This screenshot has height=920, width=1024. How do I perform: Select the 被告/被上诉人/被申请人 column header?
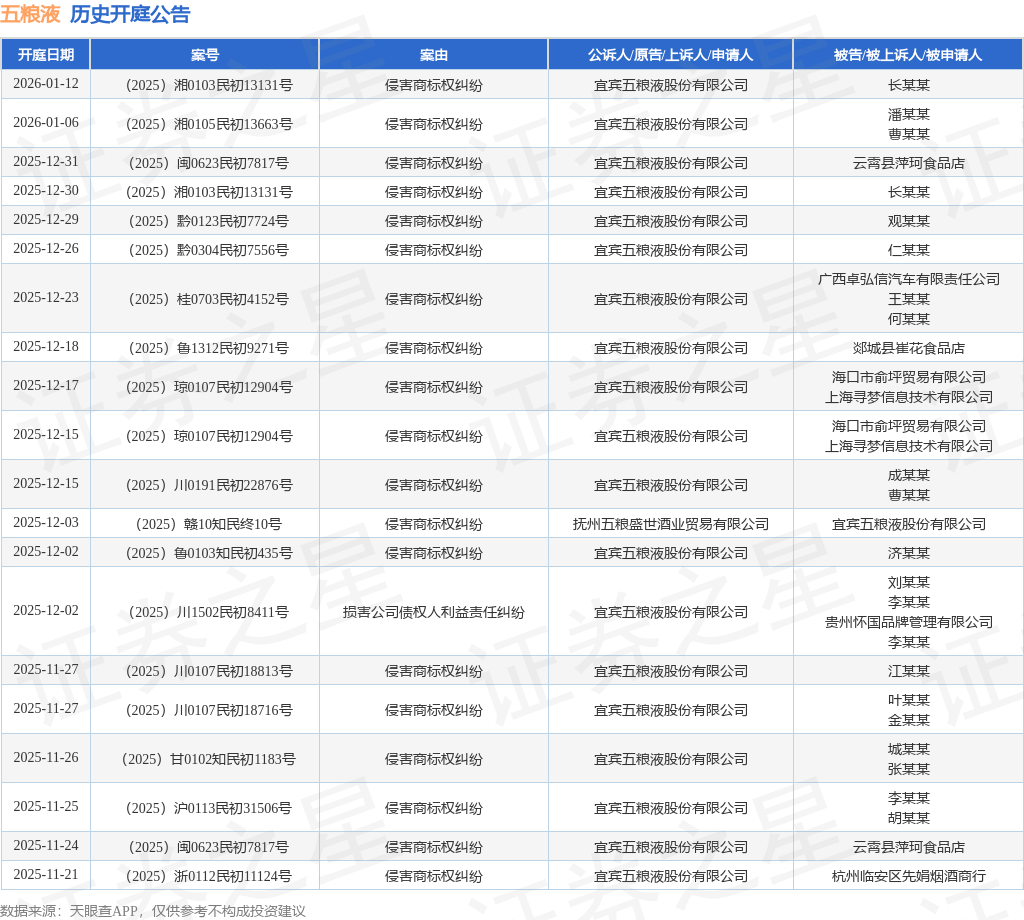tap(908, 55)
